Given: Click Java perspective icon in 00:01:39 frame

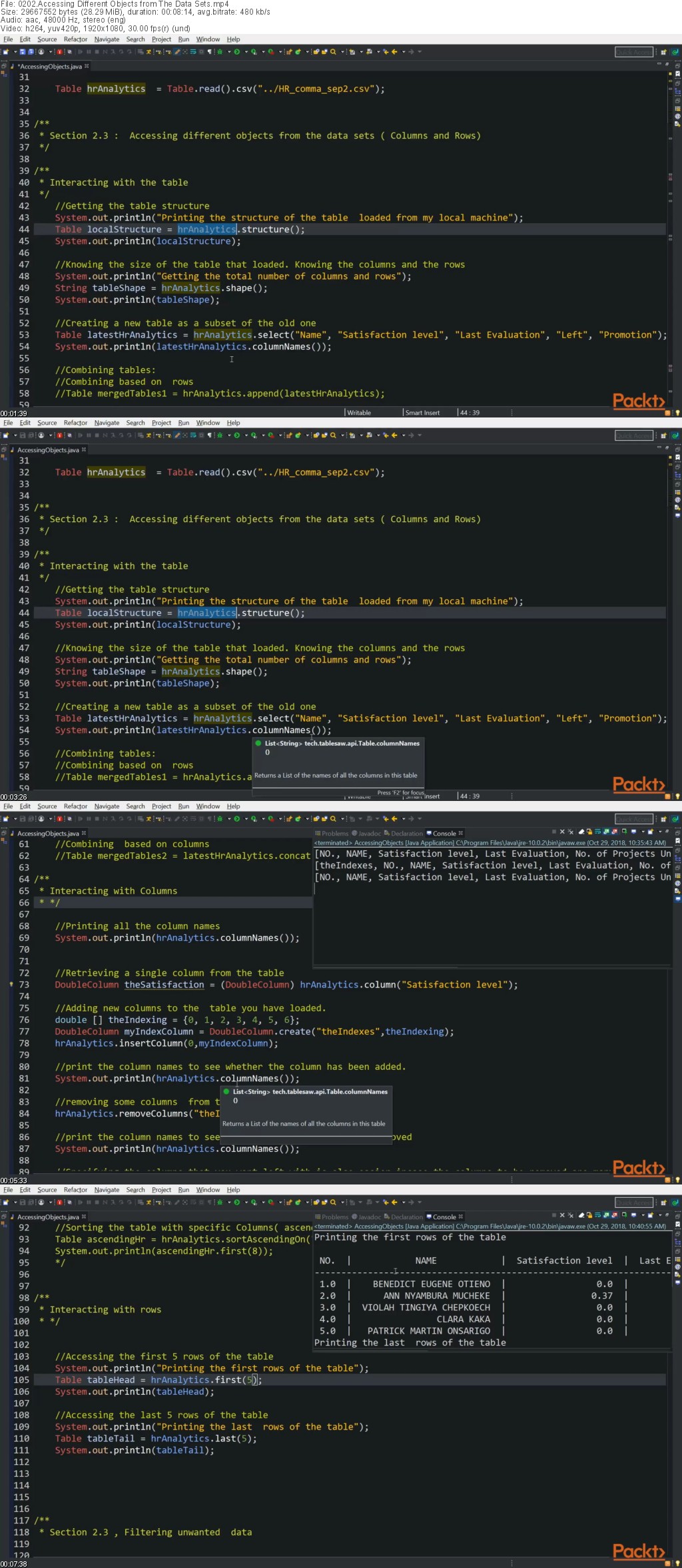Looking at the screenshot, I should click(675, 52).
